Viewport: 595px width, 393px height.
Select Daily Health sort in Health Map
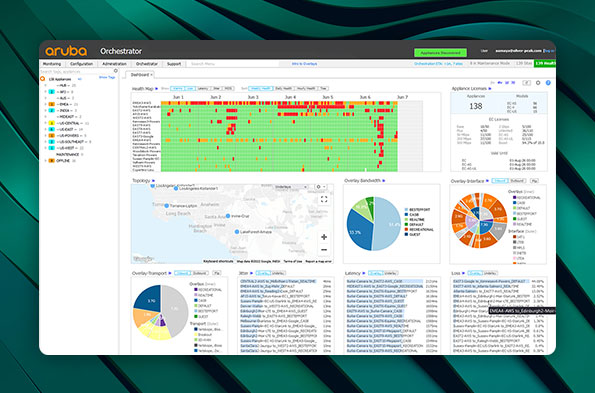[x=283, y=88]
